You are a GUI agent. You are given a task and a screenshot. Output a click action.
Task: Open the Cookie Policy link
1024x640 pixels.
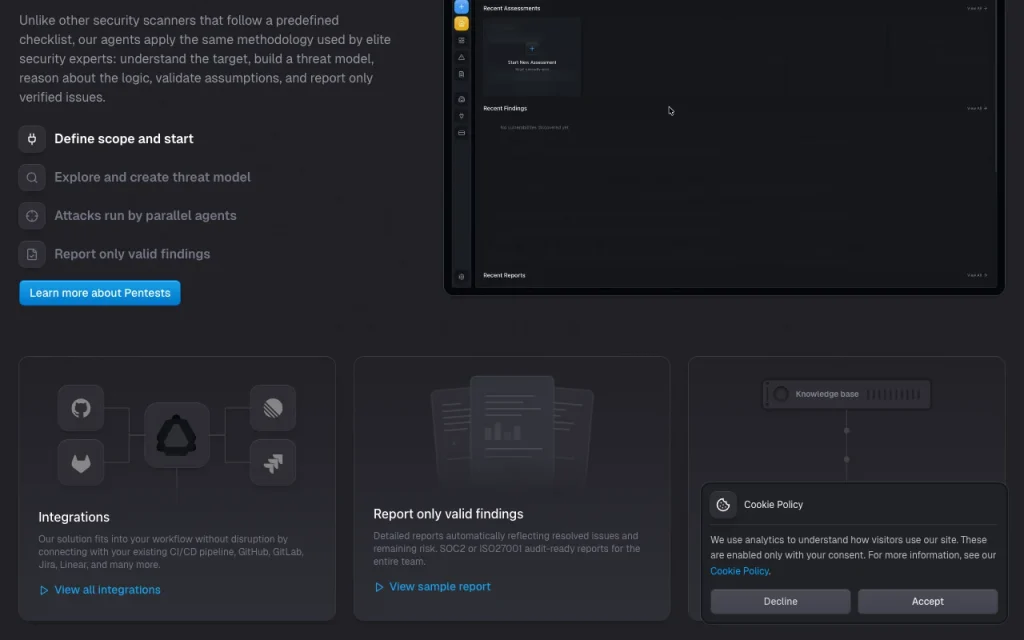click(x=739, y=571)
